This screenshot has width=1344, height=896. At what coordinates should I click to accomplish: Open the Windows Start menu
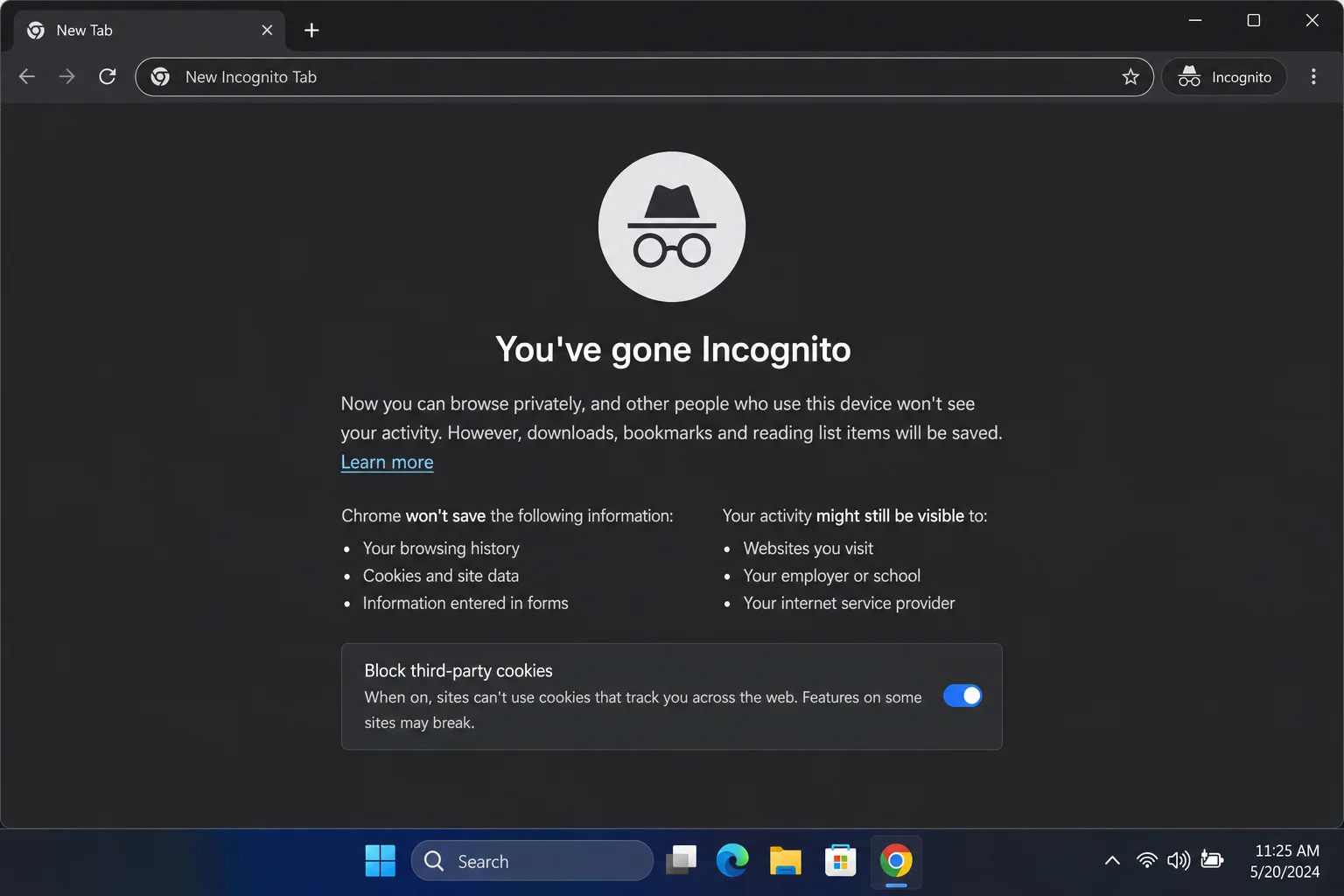[x=380, y=861]
